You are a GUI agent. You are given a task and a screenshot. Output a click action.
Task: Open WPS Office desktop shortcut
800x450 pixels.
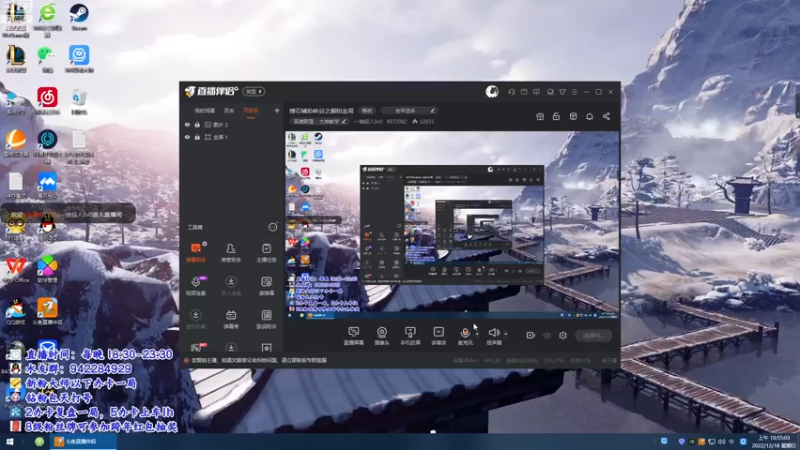[x=16, y=269]
